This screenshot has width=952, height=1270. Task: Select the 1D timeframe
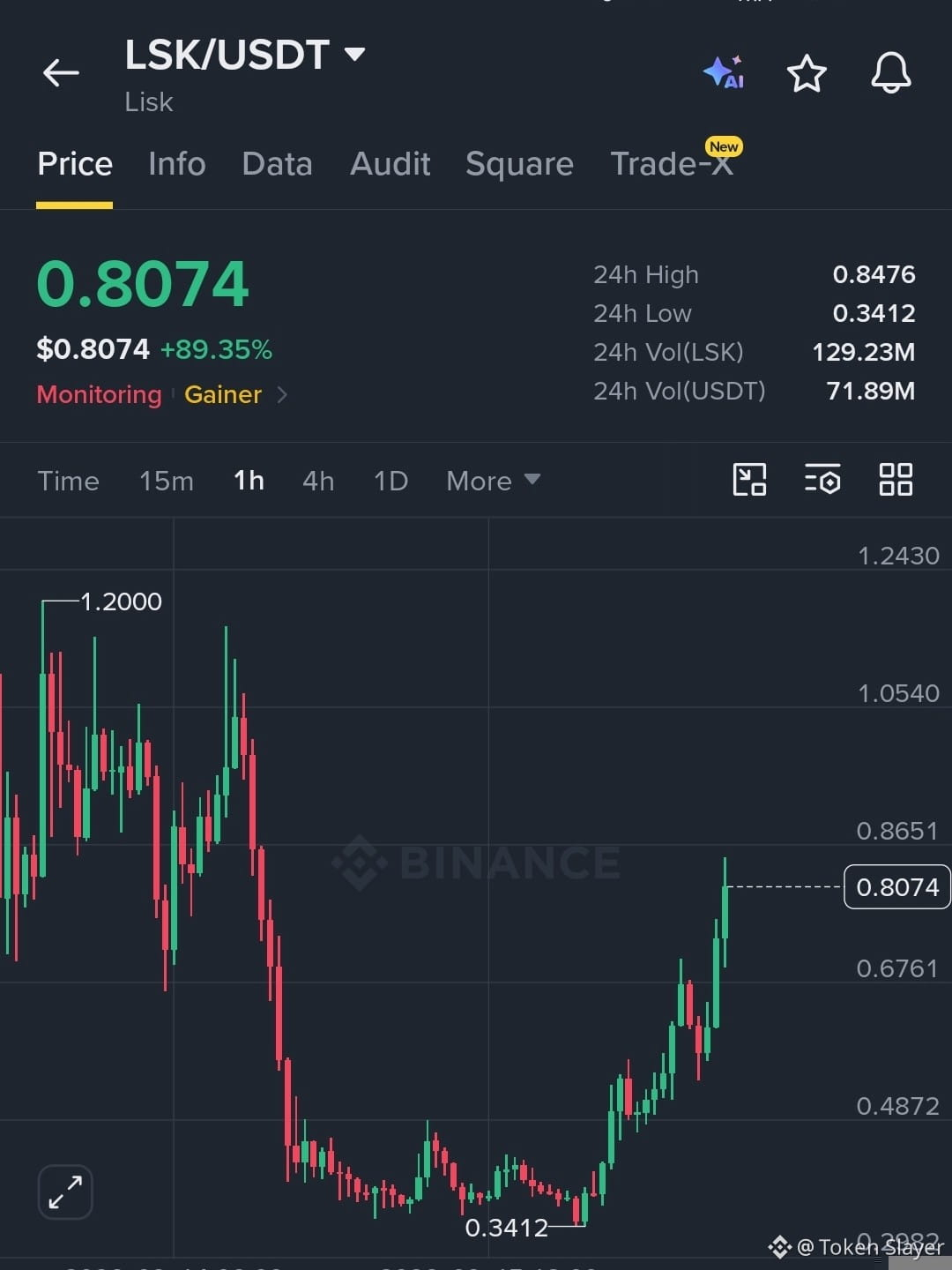[x=390, y=481]
